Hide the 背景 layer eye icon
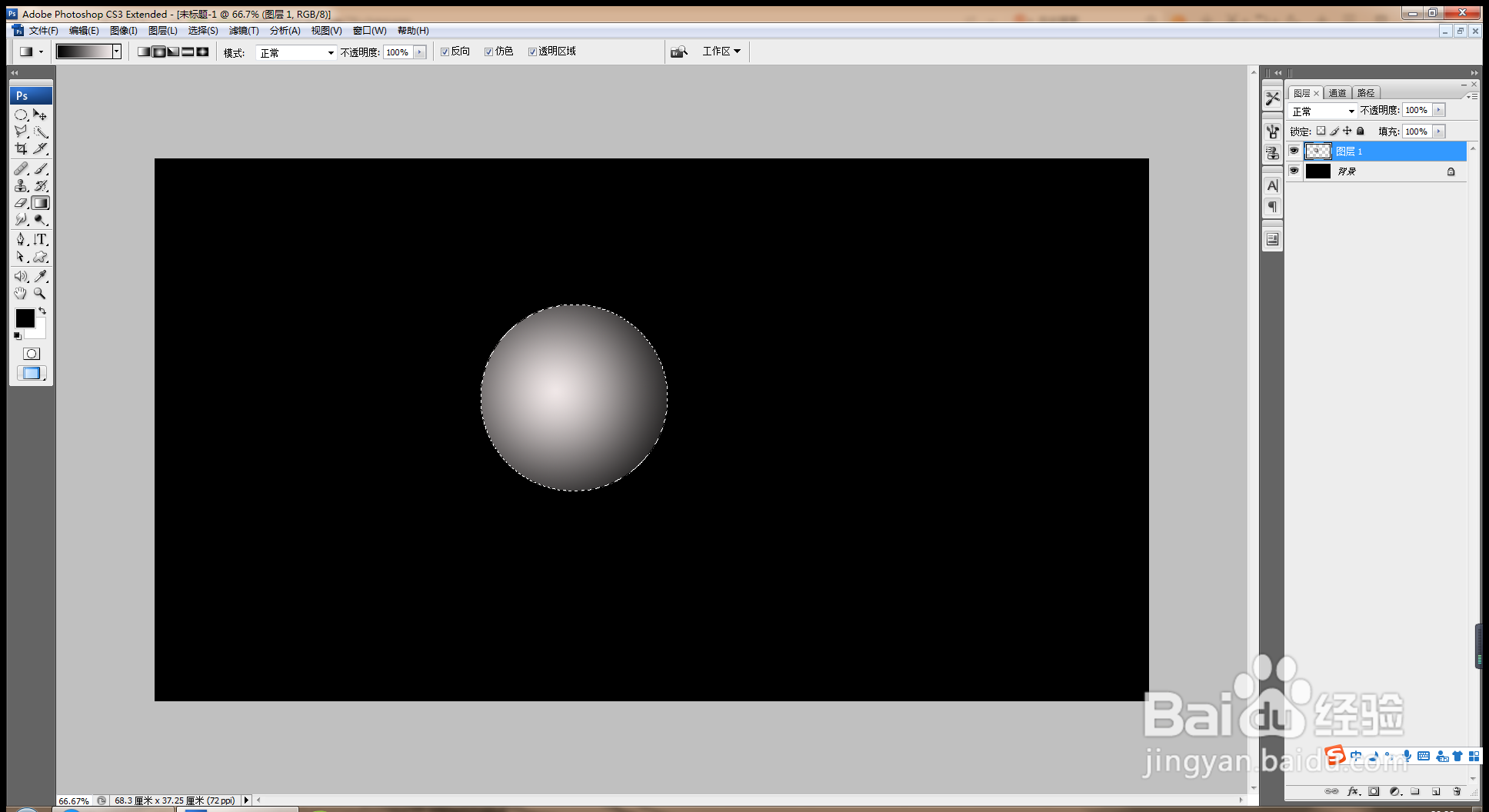Image resolution: width=1489 pixels, height=812 pixels. pyautogui.click(x=1294, y=171)
